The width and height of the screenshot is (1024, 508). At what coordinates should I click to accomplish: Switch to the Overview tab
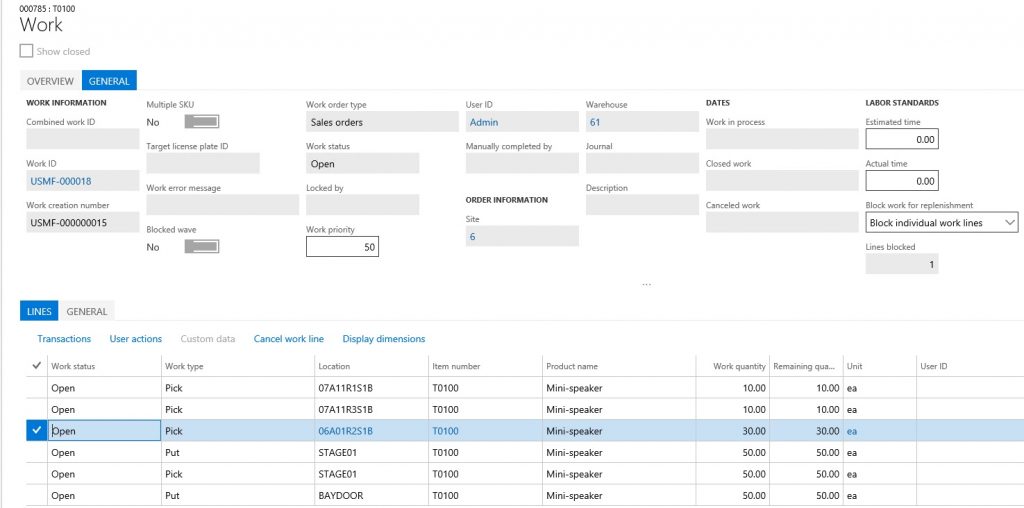click(x=50, y=81)
